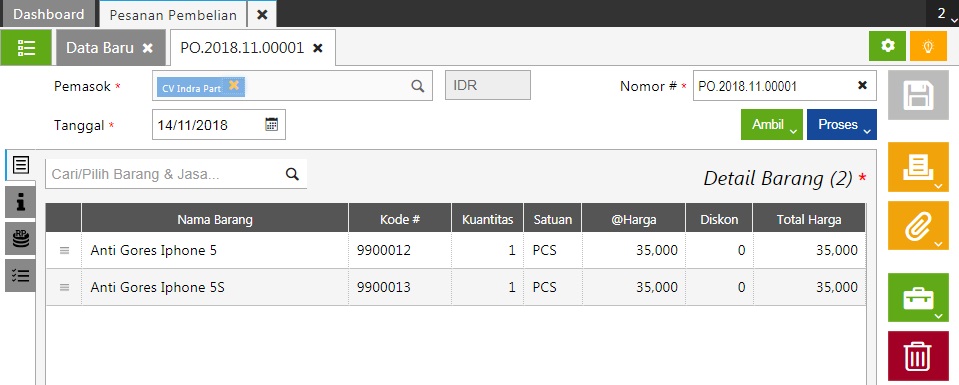Expand the Ambil dropdown button

tap(772, 125)
